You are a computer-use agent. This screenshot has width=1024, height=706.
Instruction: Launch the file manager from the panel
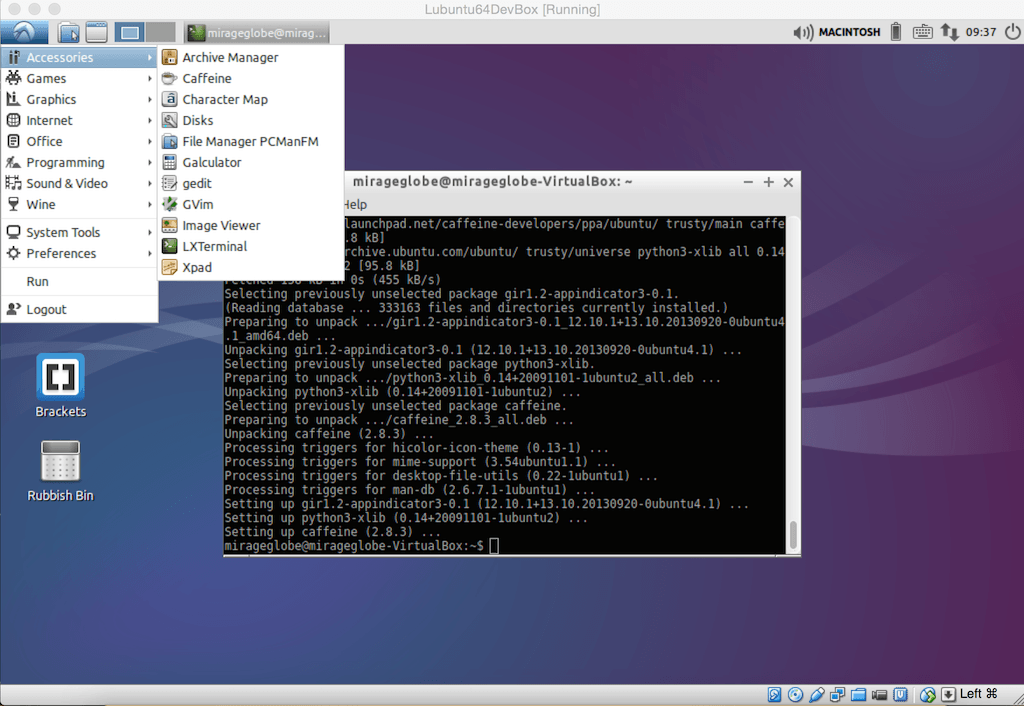point(69,32)
